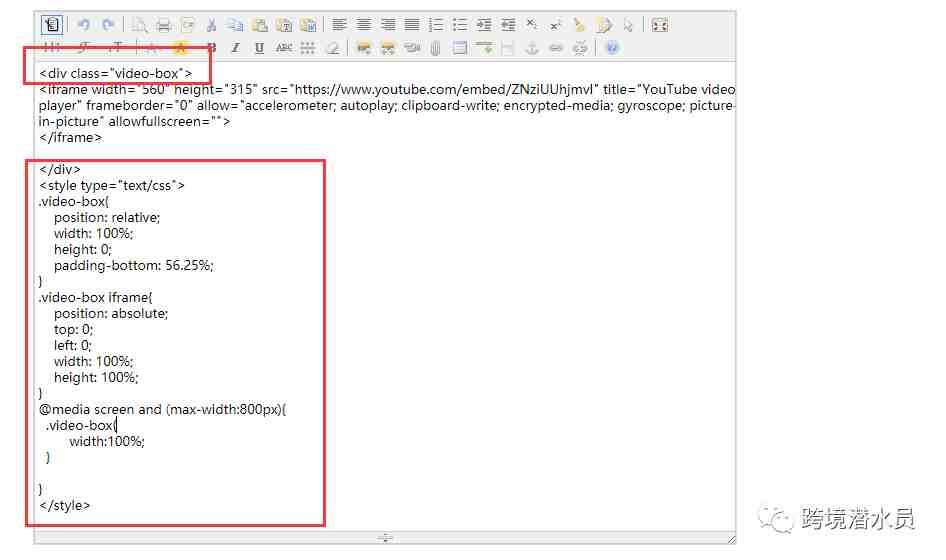Screen dimensions: 946x560
Task: Center-align the text
Action: click(x=364, y=25)
